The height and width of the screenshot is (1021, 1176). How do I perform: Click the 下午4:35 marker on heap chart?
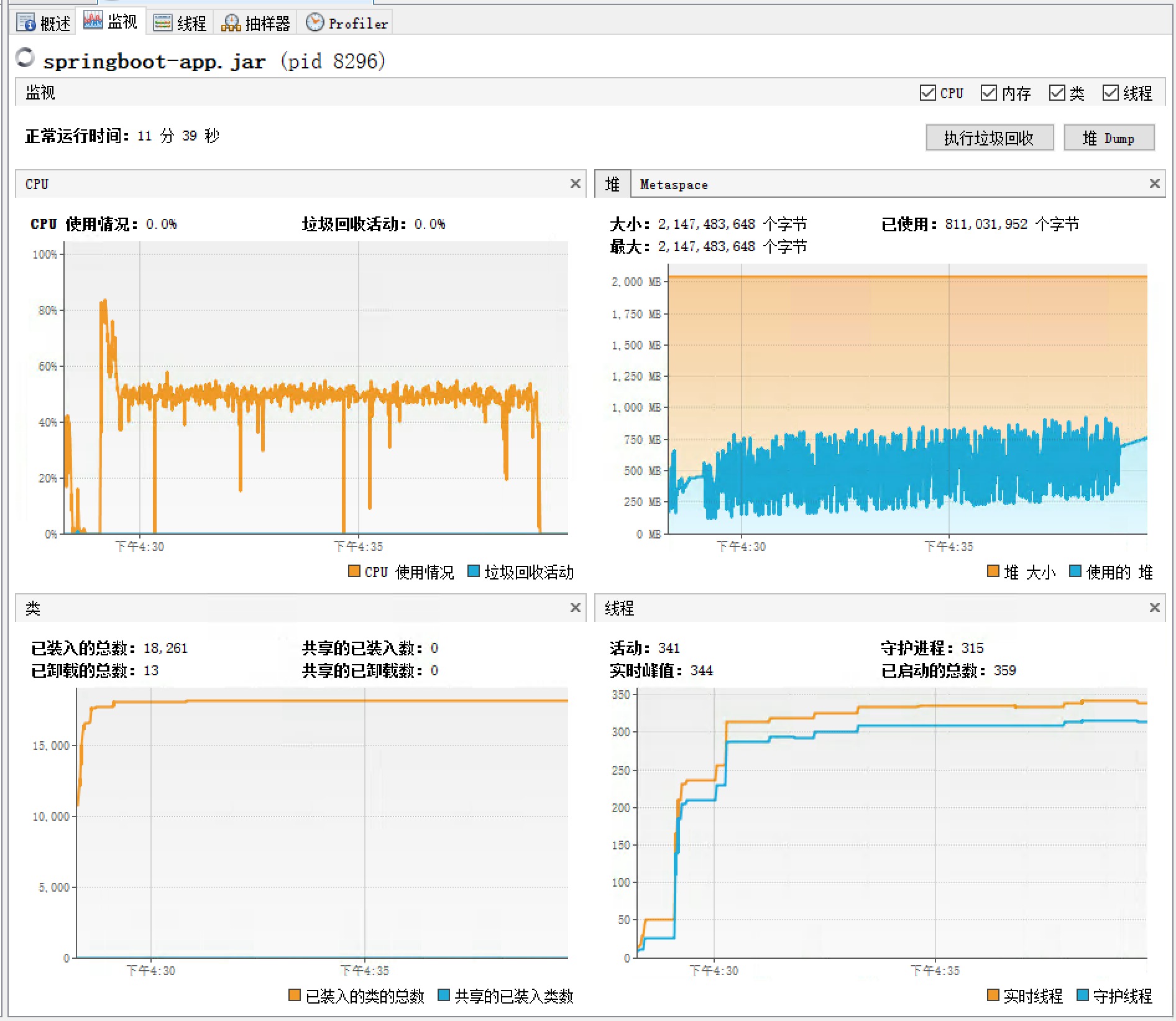(x=949, y=547)
